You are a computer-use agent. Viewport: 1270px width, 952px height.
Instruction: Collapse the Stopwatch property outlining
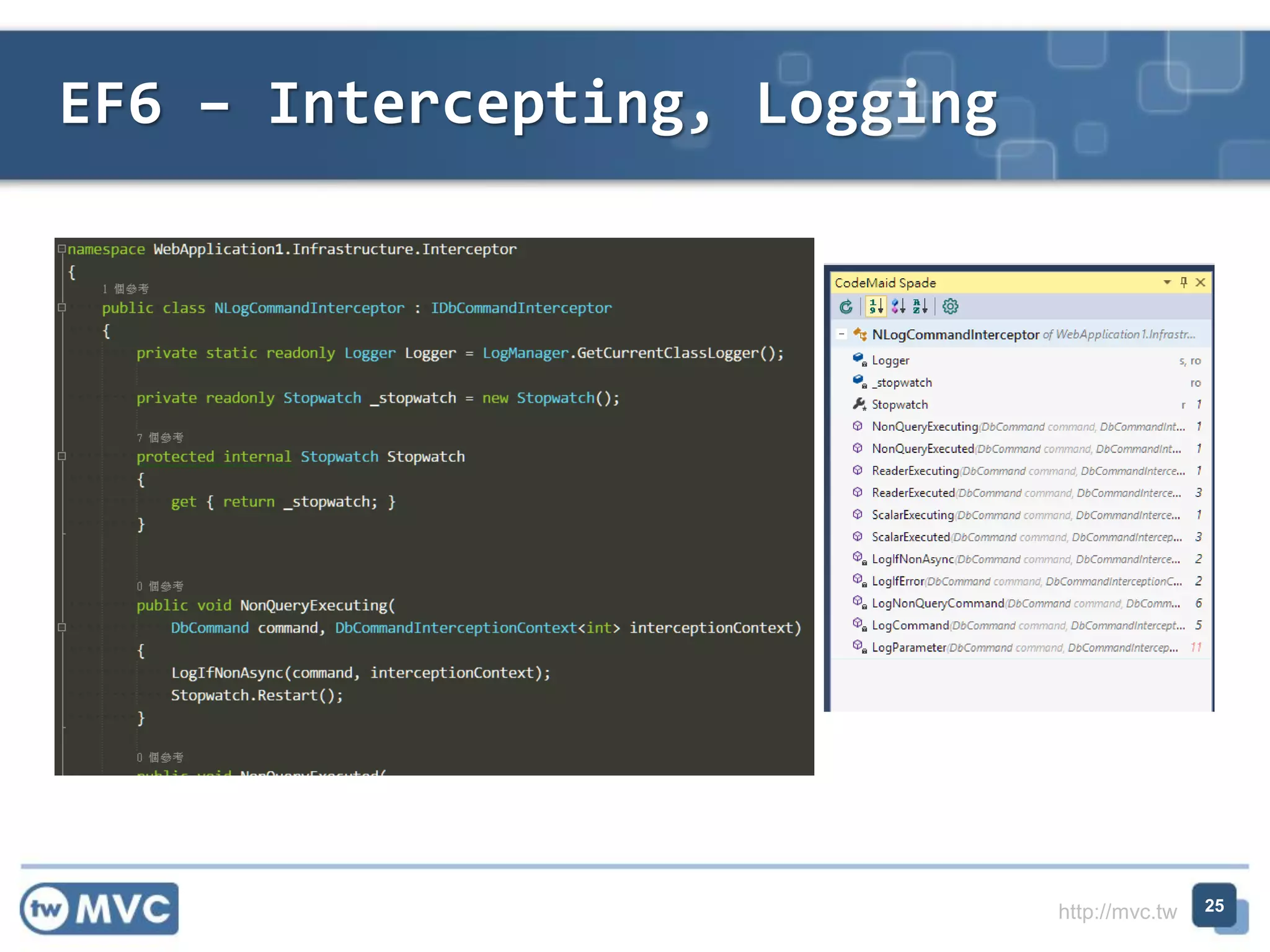[x=62, y=456]
